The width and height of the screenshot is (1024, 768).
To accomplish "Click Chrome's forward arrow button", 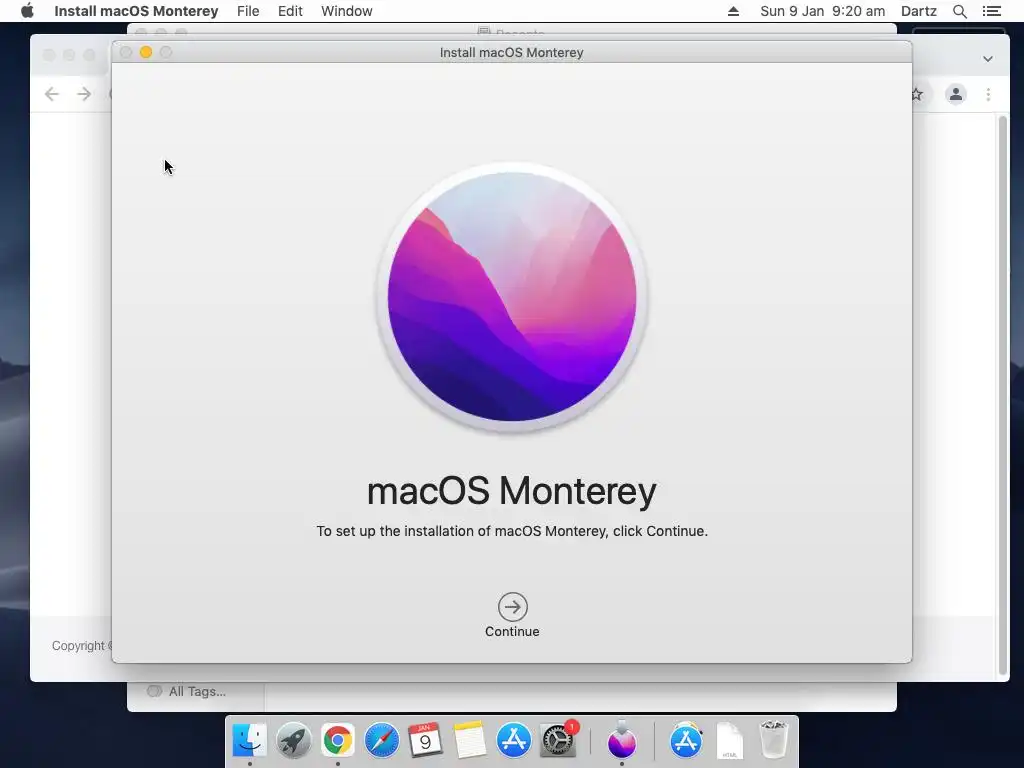I will (x=84, y=94).
